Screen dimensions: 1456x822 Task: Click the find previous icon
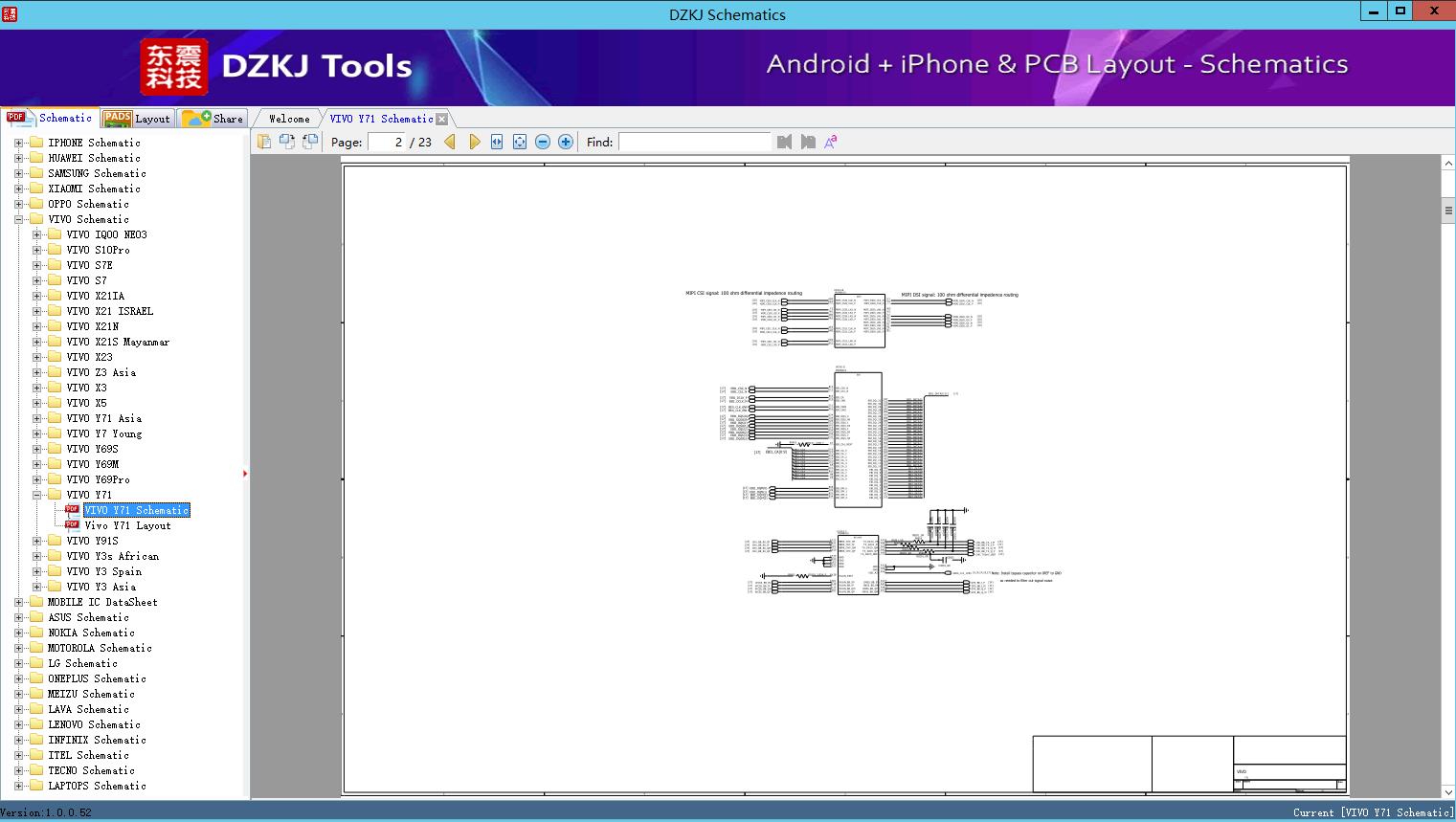785,142
